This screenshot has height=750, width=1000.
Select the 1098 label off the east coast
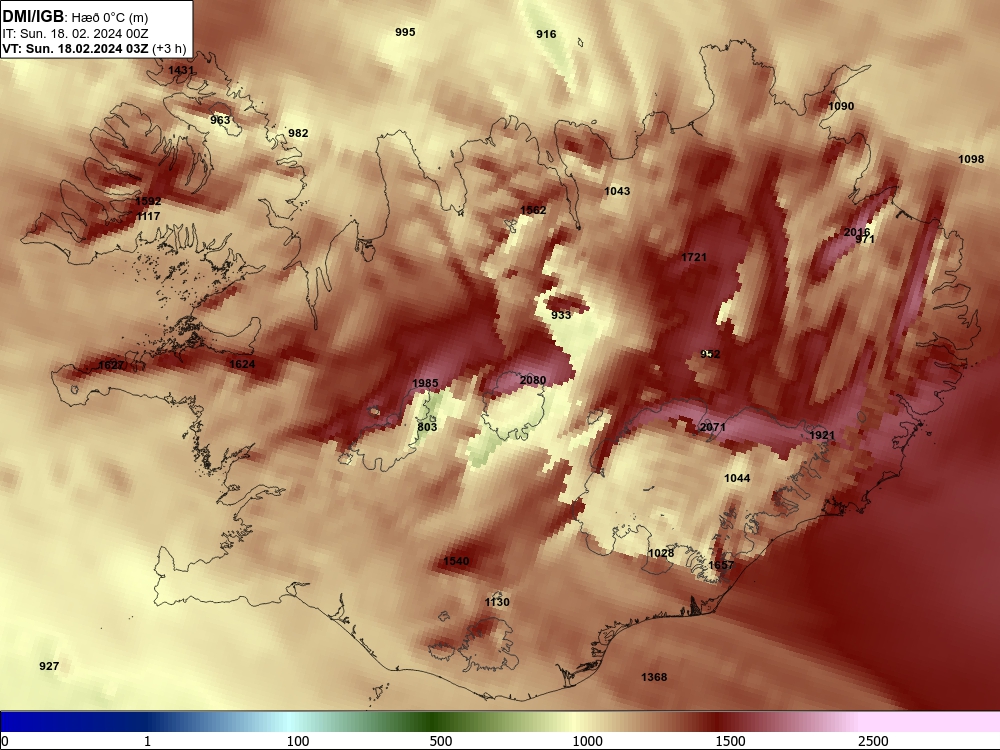[971, 159]
